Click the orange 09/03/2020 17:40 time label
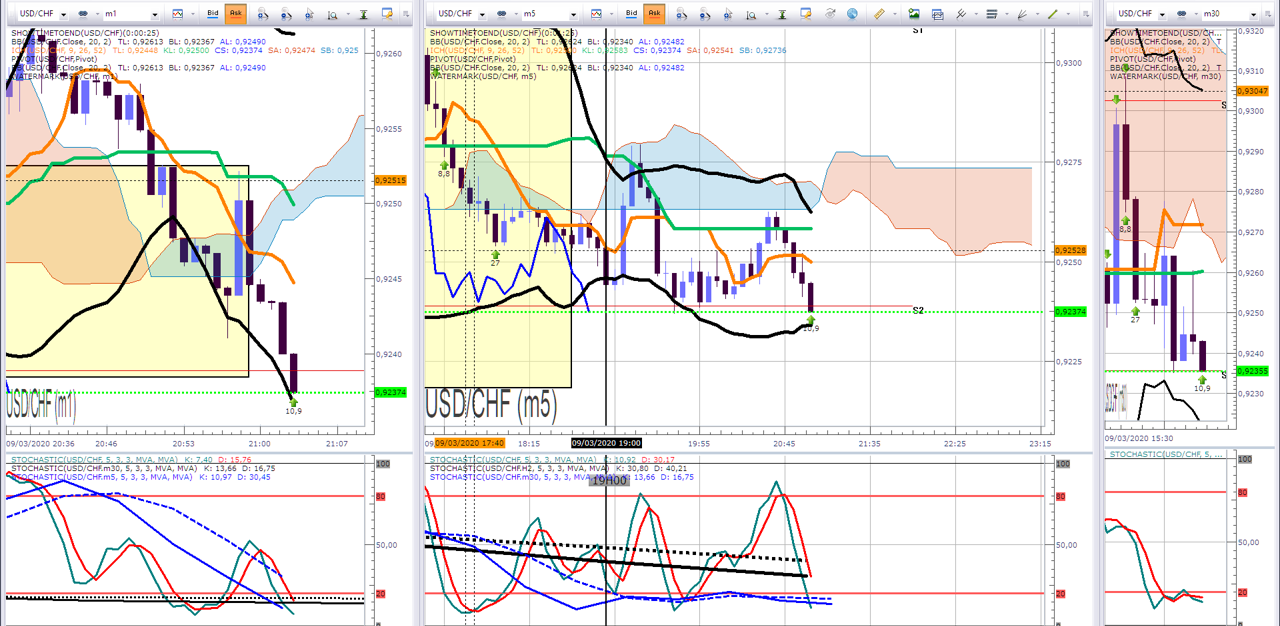 470,442
